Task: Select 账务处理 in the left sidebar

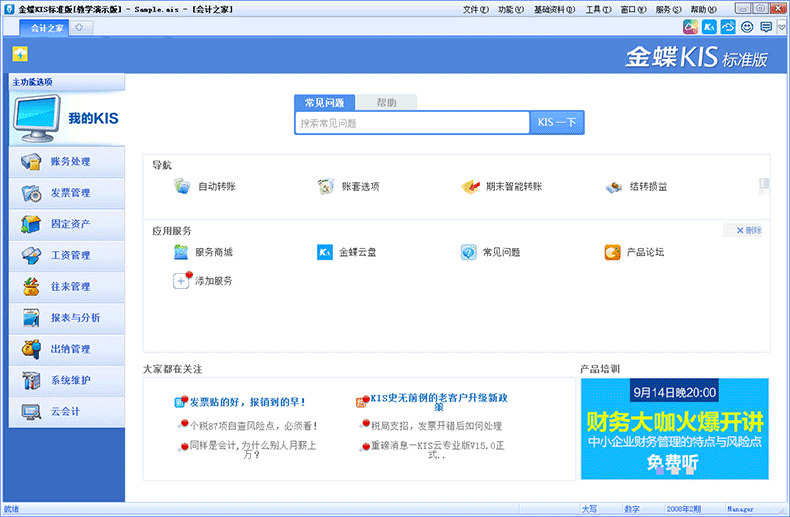Action: 67,162
